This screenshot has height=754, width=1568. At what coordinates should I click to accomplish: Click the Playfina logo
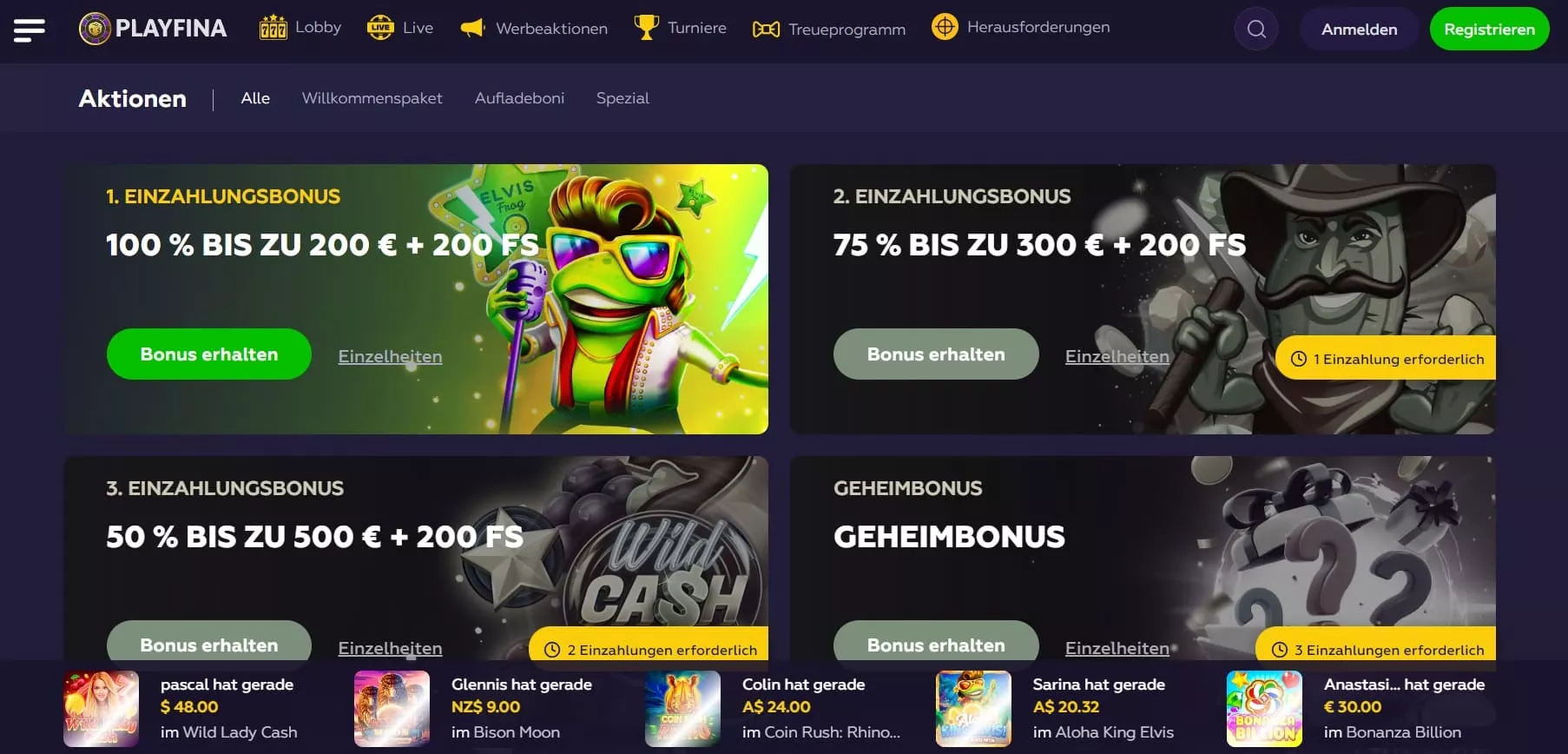153,29
